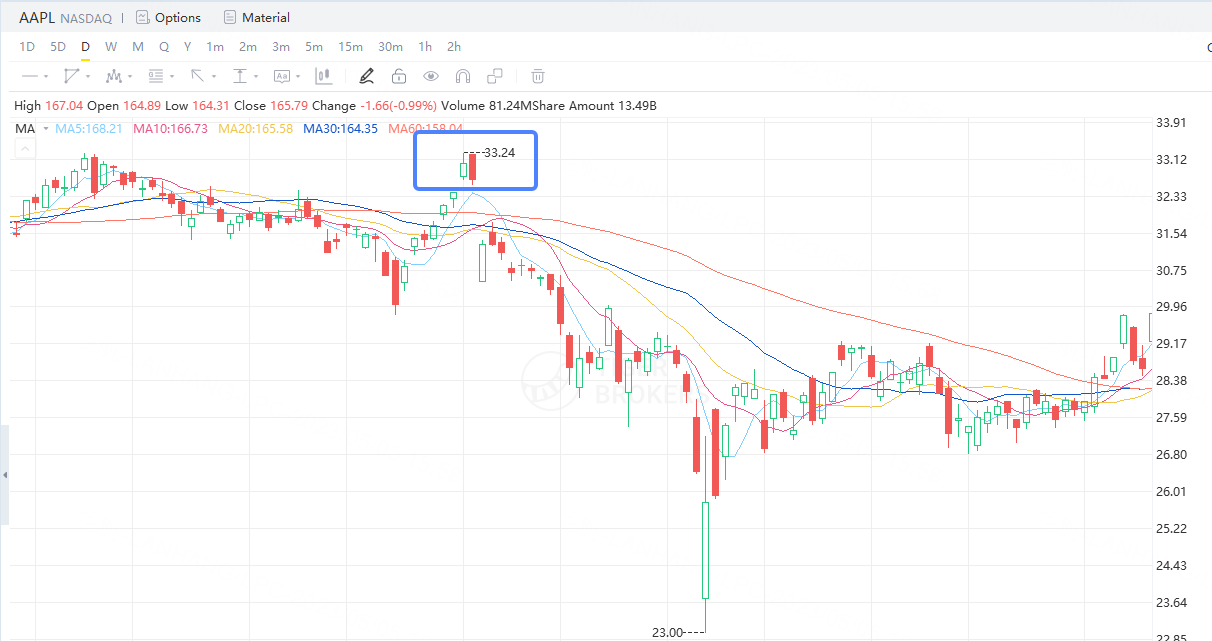Select the arrow drawing tool

(197, 76)
